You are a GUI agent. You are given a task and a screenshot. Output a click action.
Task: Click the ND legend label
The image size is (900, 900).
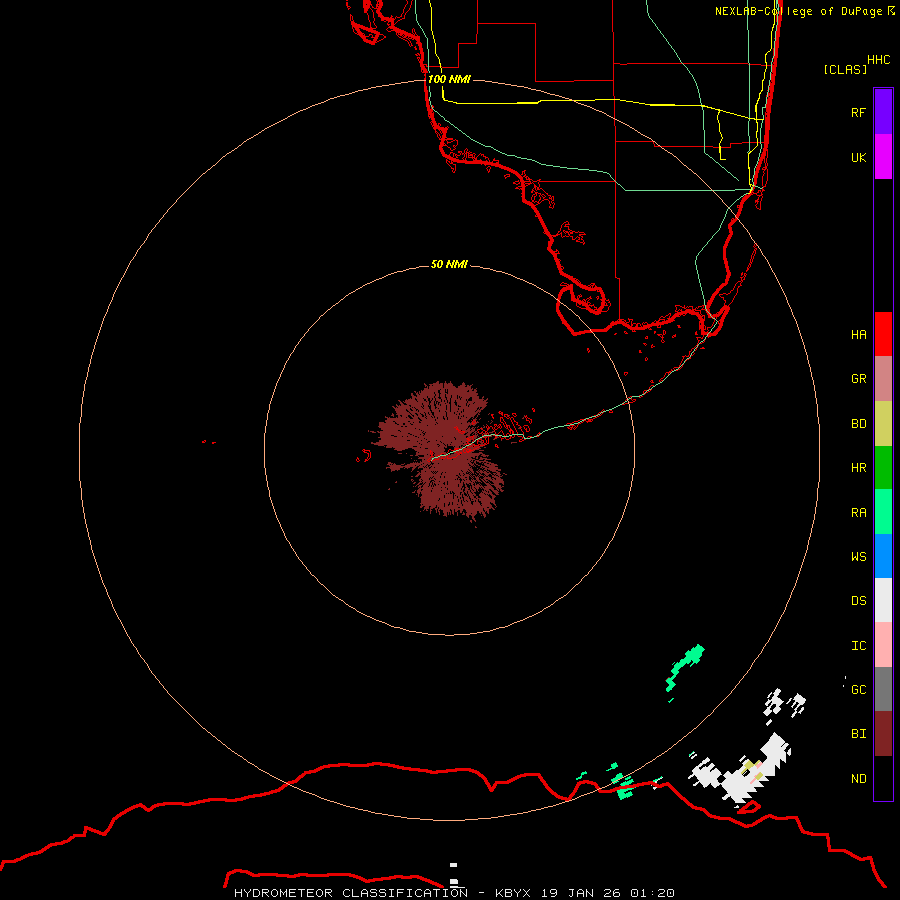(x=858, y=778)
